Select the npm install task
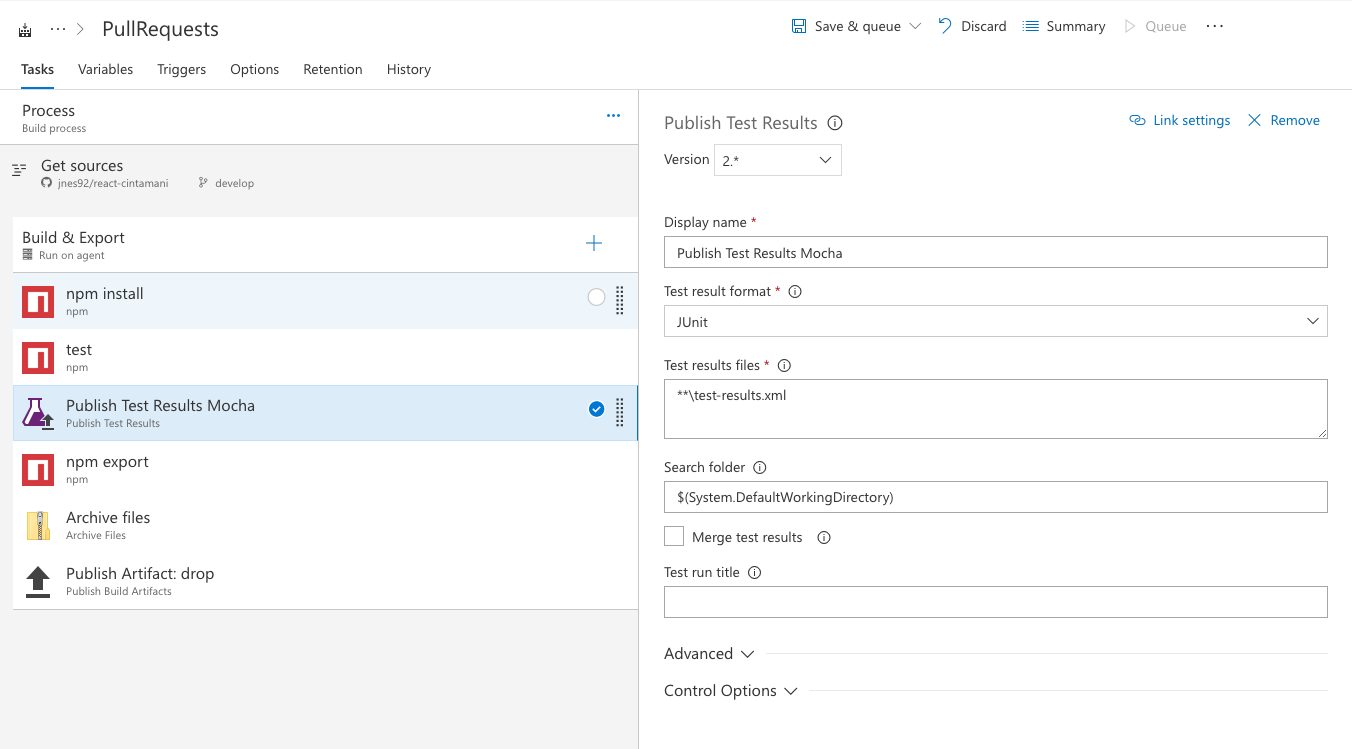The image size is (1352, 749). click(325, 301)
